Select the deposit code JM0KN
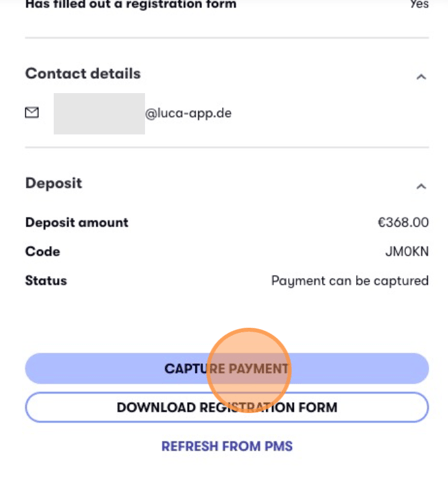This screenshot has width=448, height=490. (407, 252)
